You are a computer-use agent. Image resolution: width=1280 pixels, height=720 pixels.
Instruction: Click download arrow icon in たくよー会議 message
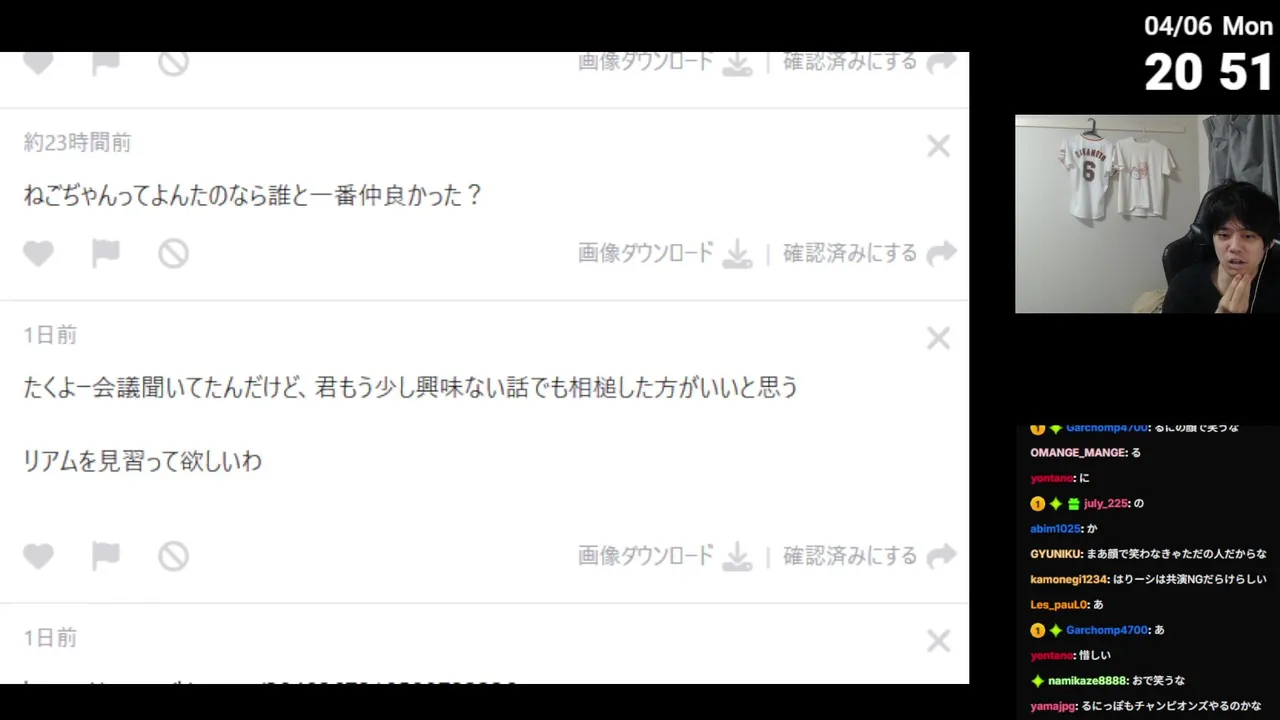point(737,556)
